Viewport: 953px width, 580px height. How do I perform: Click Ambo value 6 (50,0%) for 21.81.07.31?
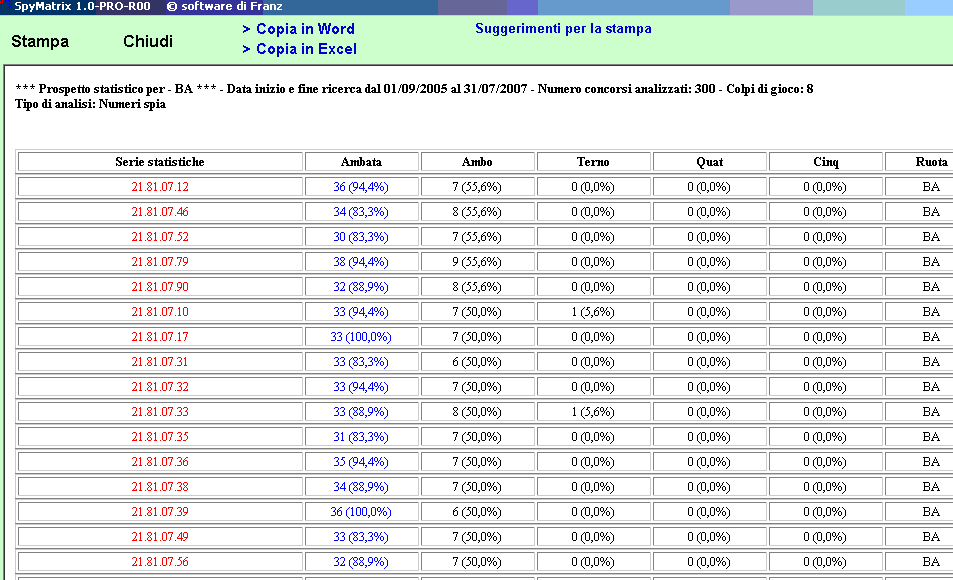coord(477,361)
